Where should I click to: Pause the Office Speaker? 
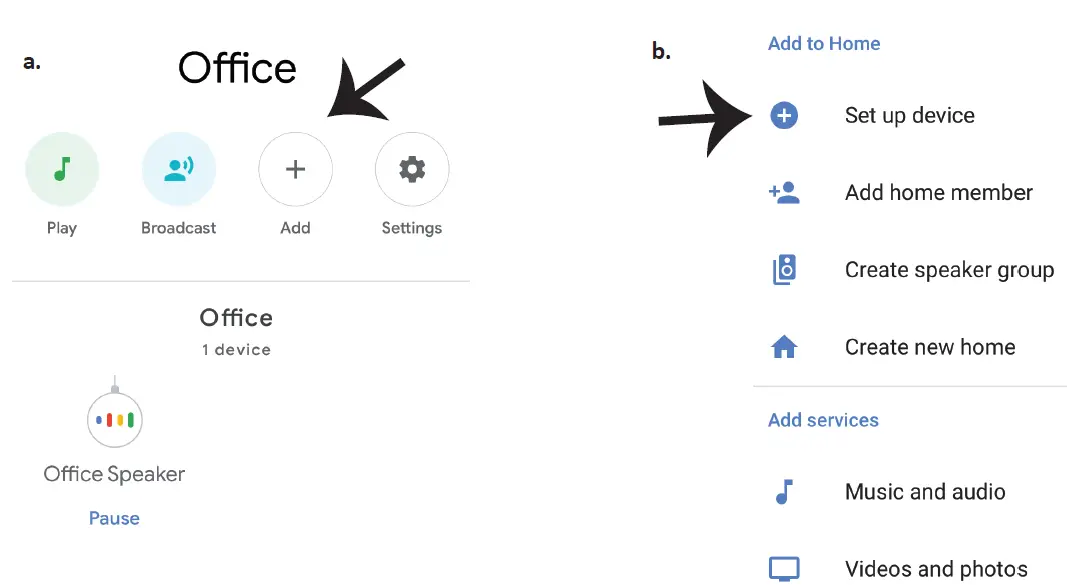pyautogui.click(x=114, y=518)
